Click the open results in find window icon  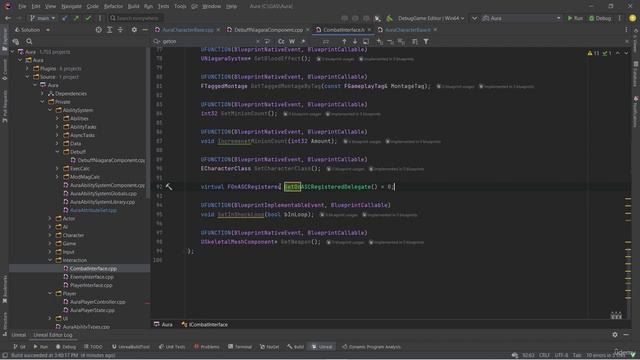pos(366,41)
